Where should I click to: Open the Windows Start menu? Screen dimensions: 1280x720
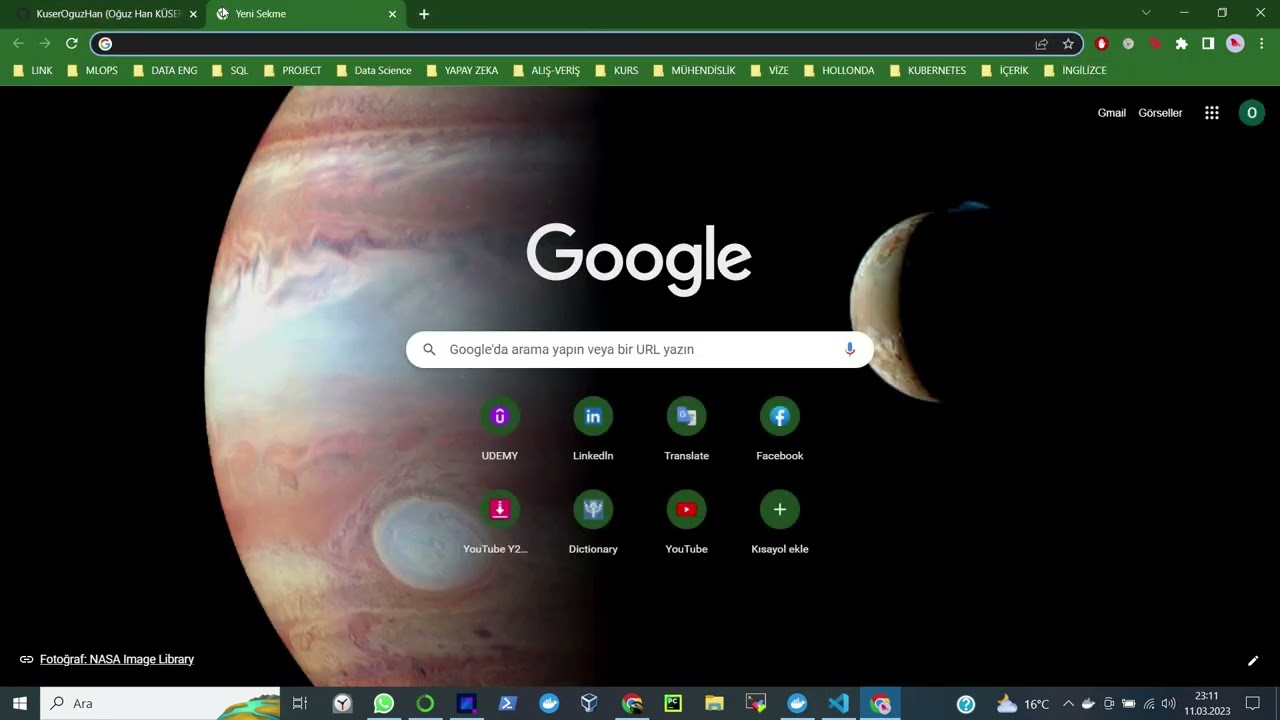tap(20, 704)
